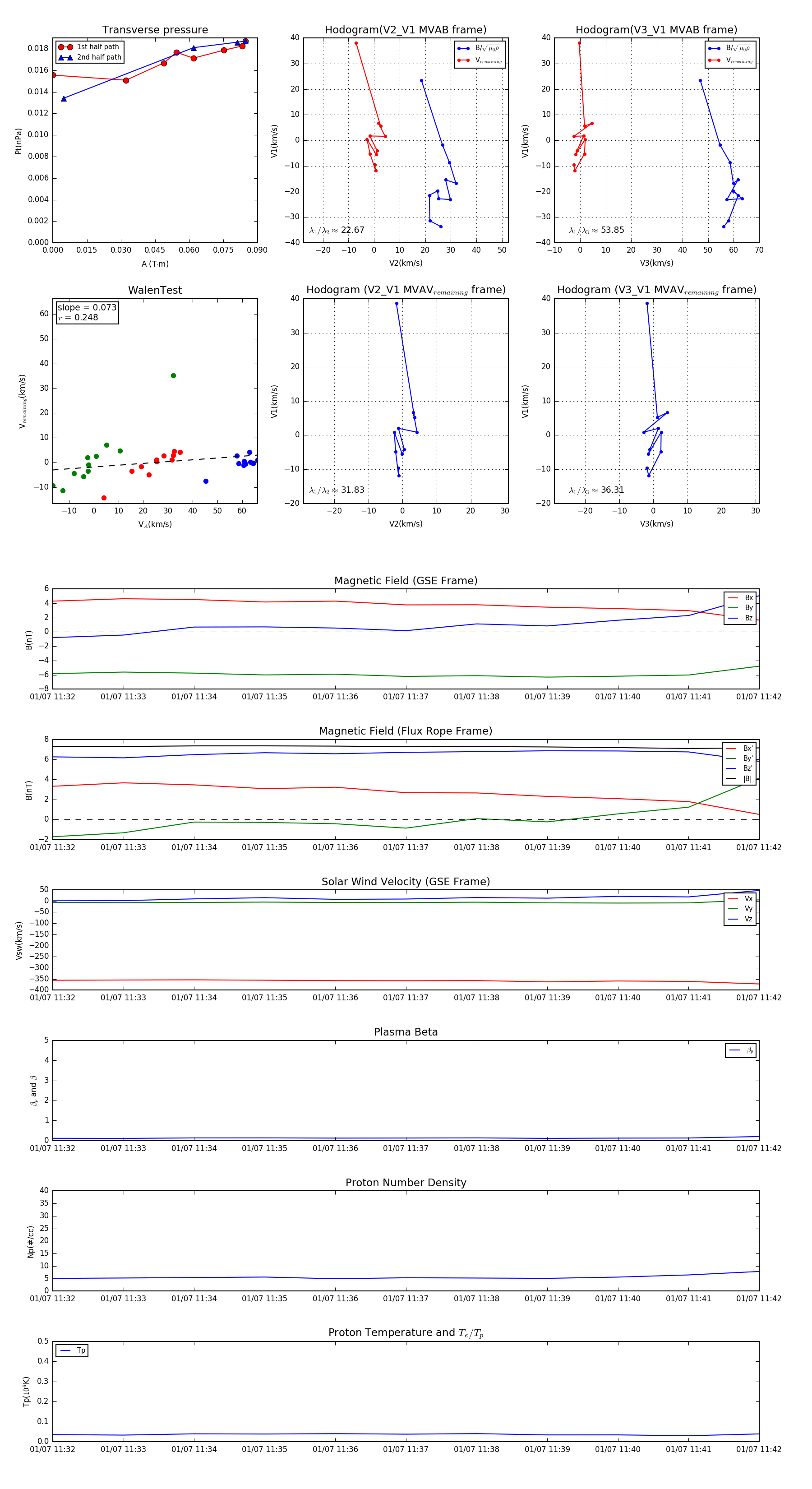Click the '01/07 11:32' tick under GSE Magnetic Field

coord(53,697)
